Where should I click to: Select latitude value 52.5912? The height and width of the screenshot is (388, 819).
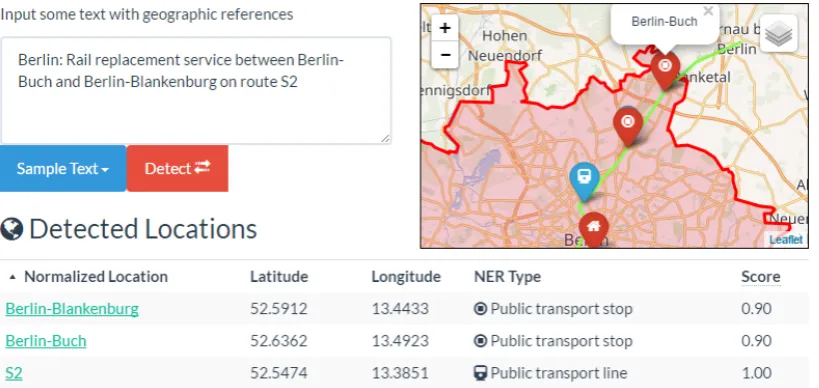[x=278, y=309]
